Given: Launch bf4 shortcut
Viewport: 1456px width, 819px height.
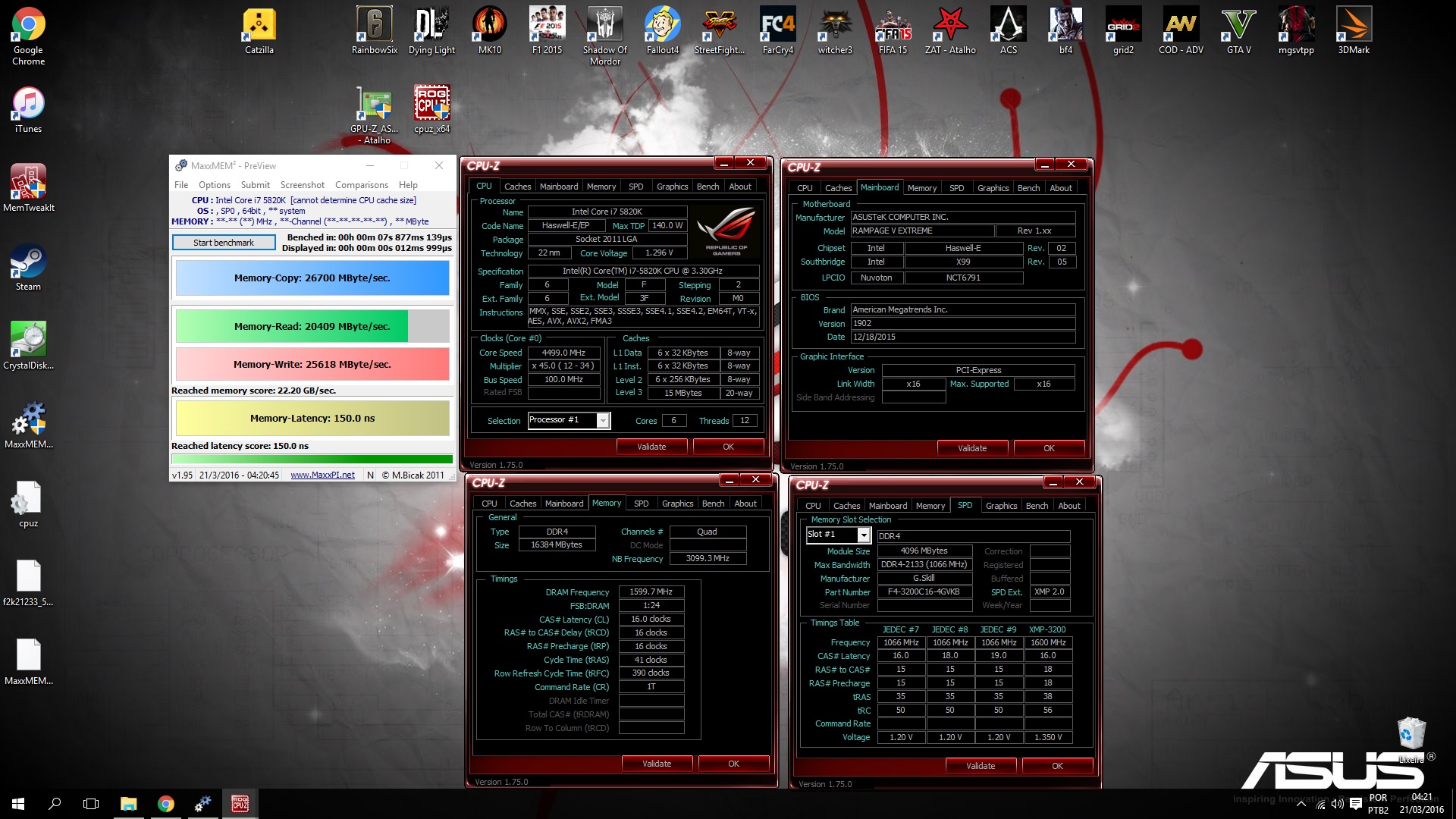Looking at the screenshot, I should tap(1065, 31).
